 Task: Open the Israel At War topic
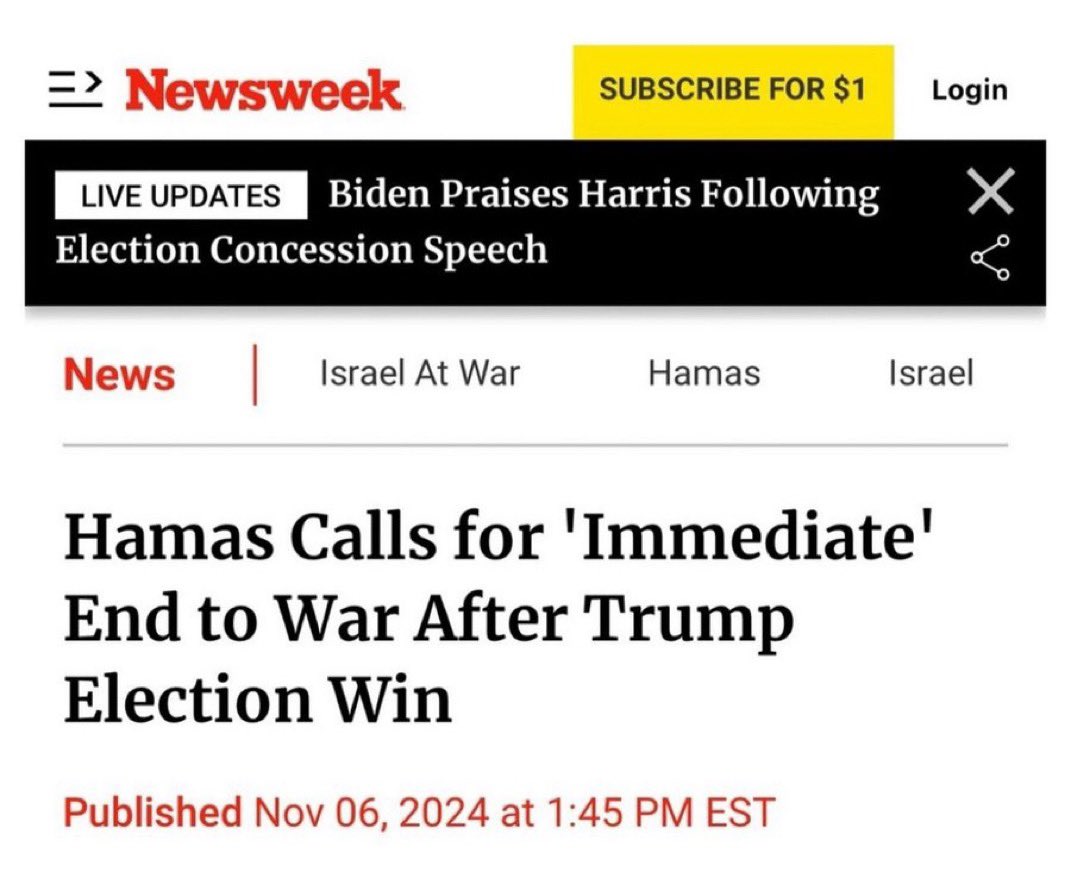pyautogui.click(x=420, y=374)
